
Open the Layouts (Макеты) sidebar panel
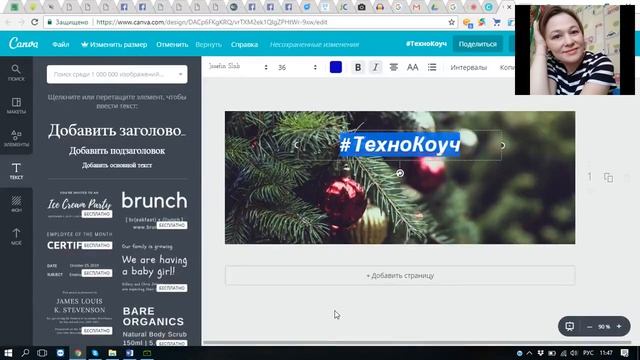tap(16, 105)
